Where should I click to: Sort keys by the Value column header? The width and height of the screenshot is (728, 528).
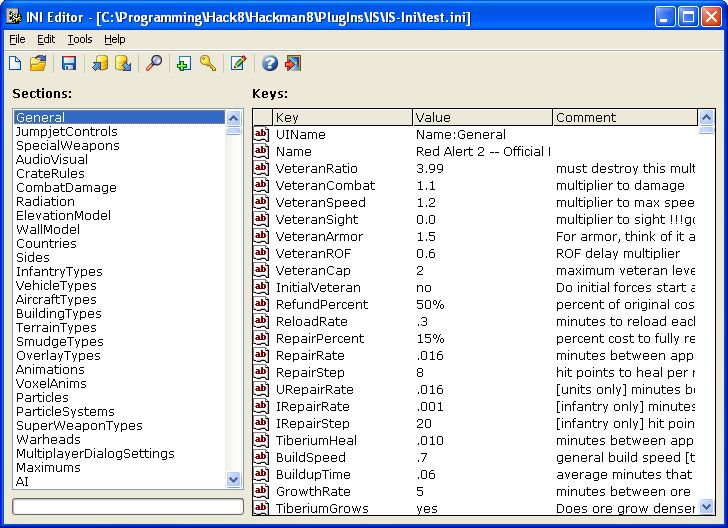(x=481, y=118)
